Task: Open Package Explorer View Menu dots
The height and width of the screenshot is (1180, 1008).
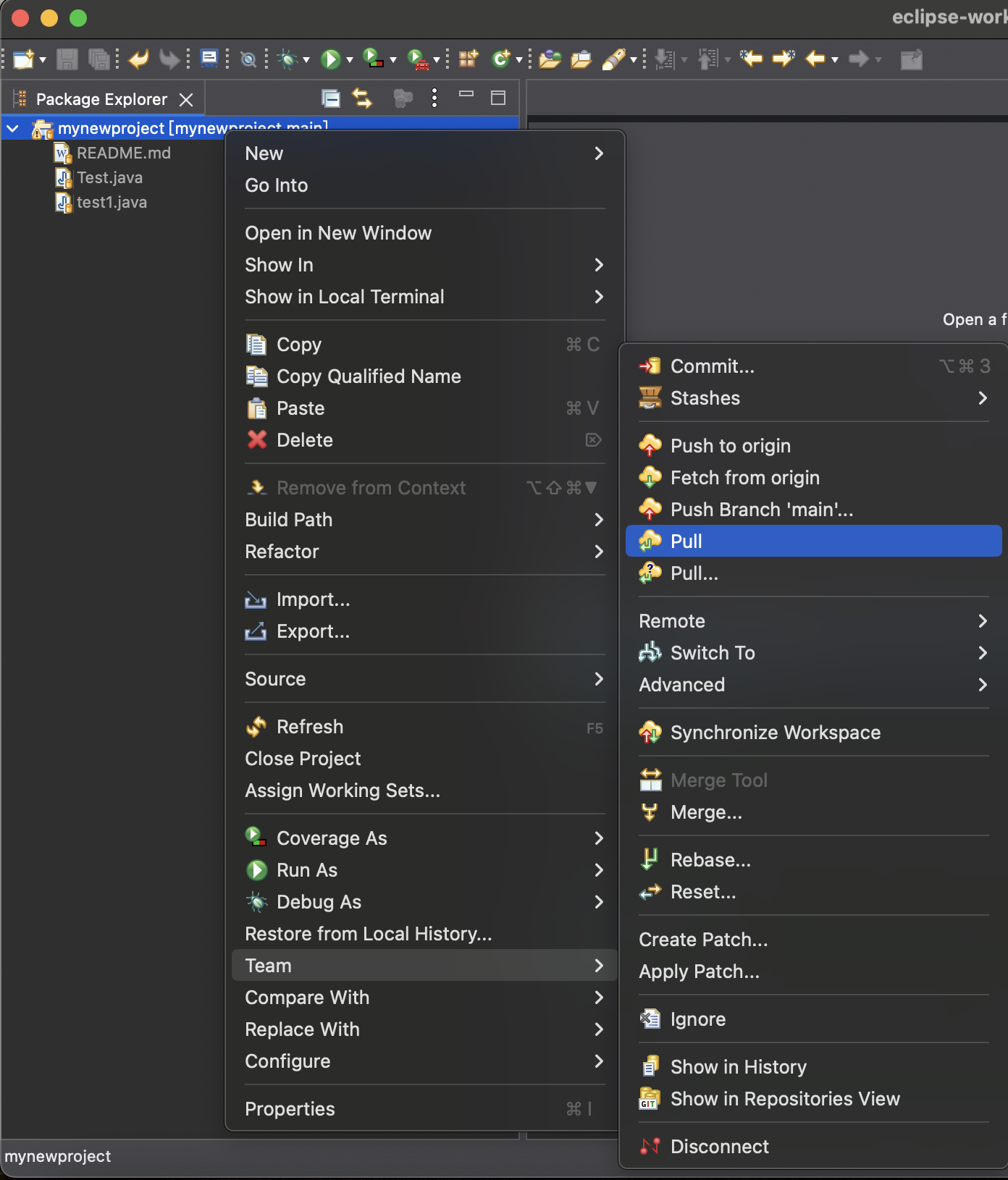Action: [434, 98]
